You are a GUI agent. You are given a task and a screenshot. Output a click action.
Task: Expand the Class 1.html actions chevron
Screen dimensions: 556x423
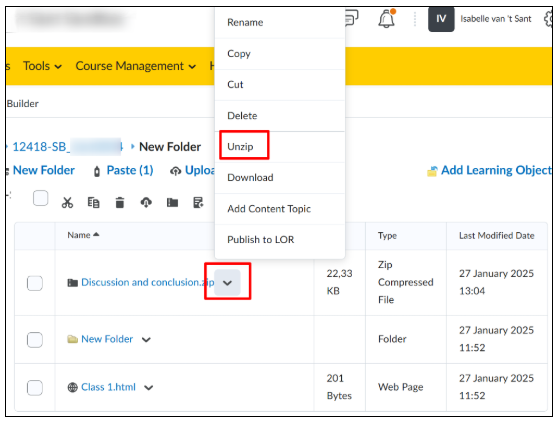pyautogui.click(x=149, y=388)
